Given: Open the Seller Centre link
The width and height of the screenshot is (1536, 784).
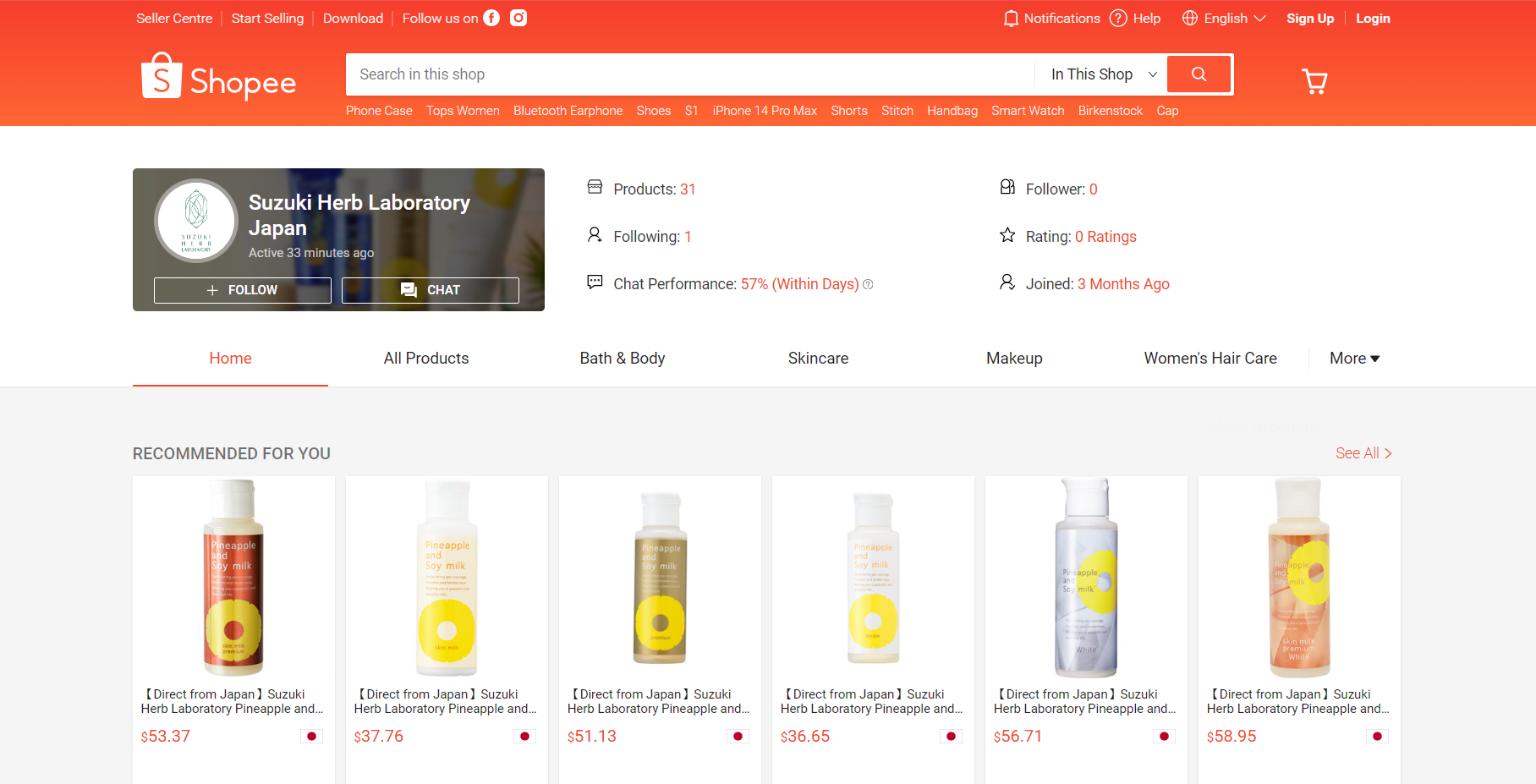Looking at the screenshot, I should click(174, 19).
